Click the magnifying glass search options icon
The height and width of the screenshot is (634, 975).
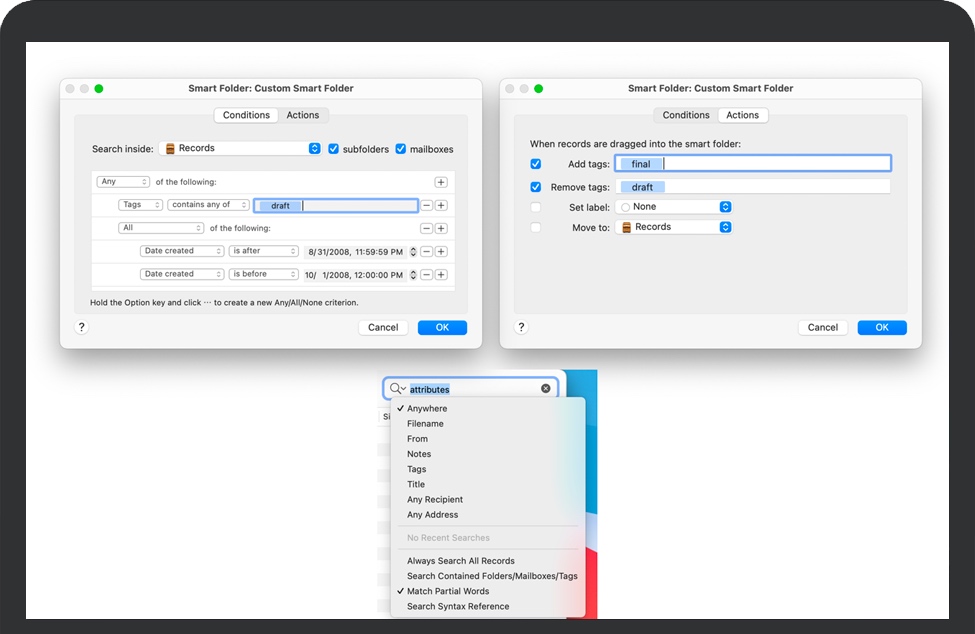point(397,389)
